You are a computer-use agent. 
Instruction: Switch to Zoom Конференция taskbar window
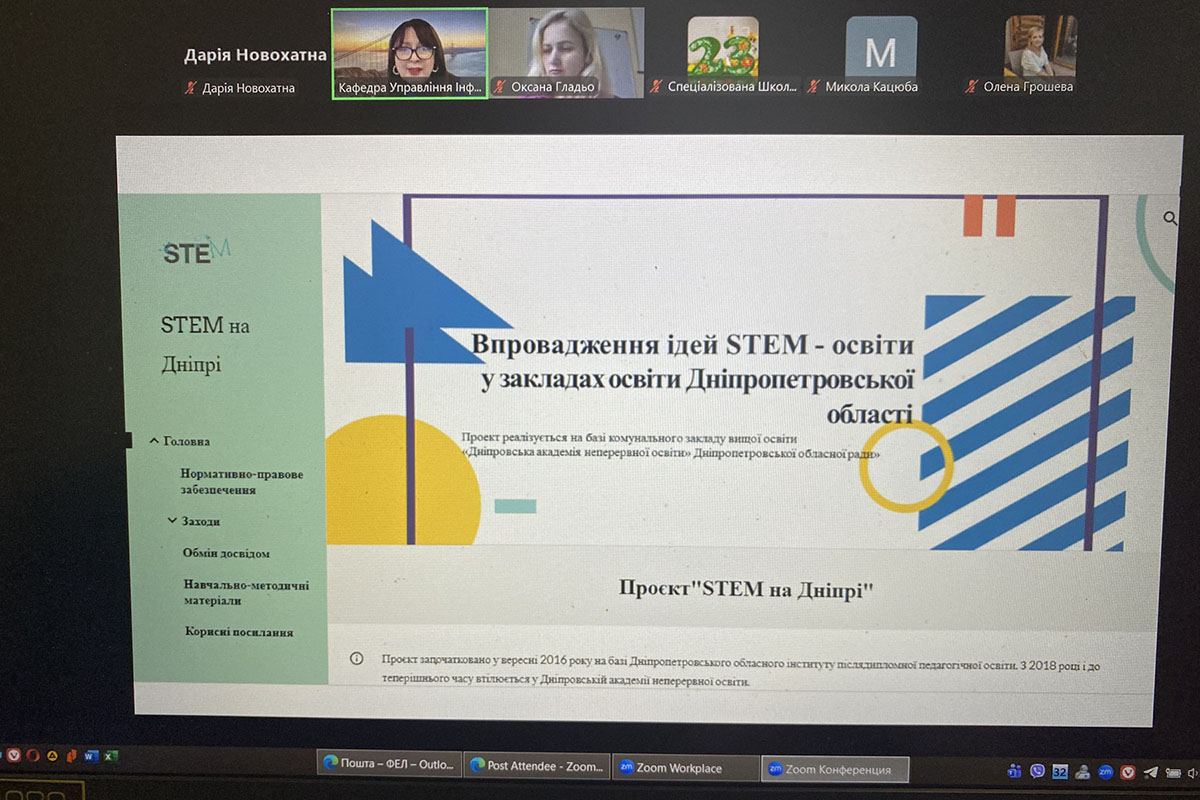(836, 769)
